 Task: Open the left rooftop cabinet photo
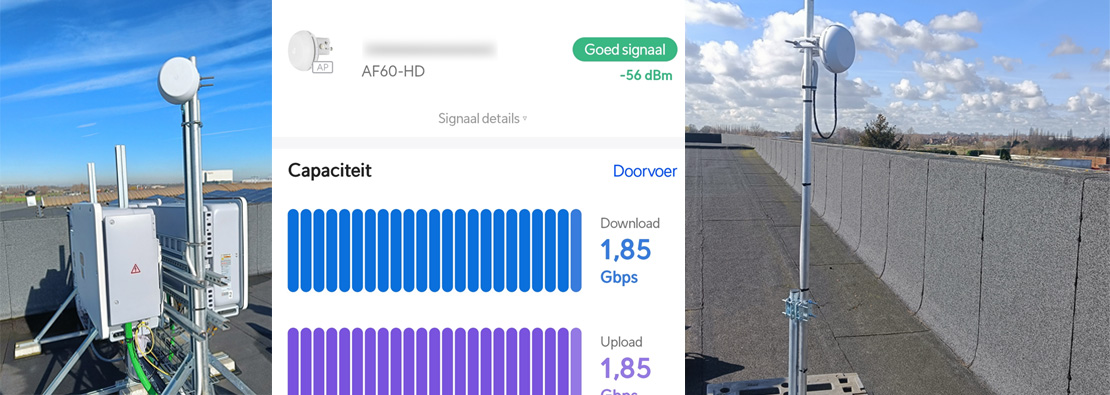[136, 198]
